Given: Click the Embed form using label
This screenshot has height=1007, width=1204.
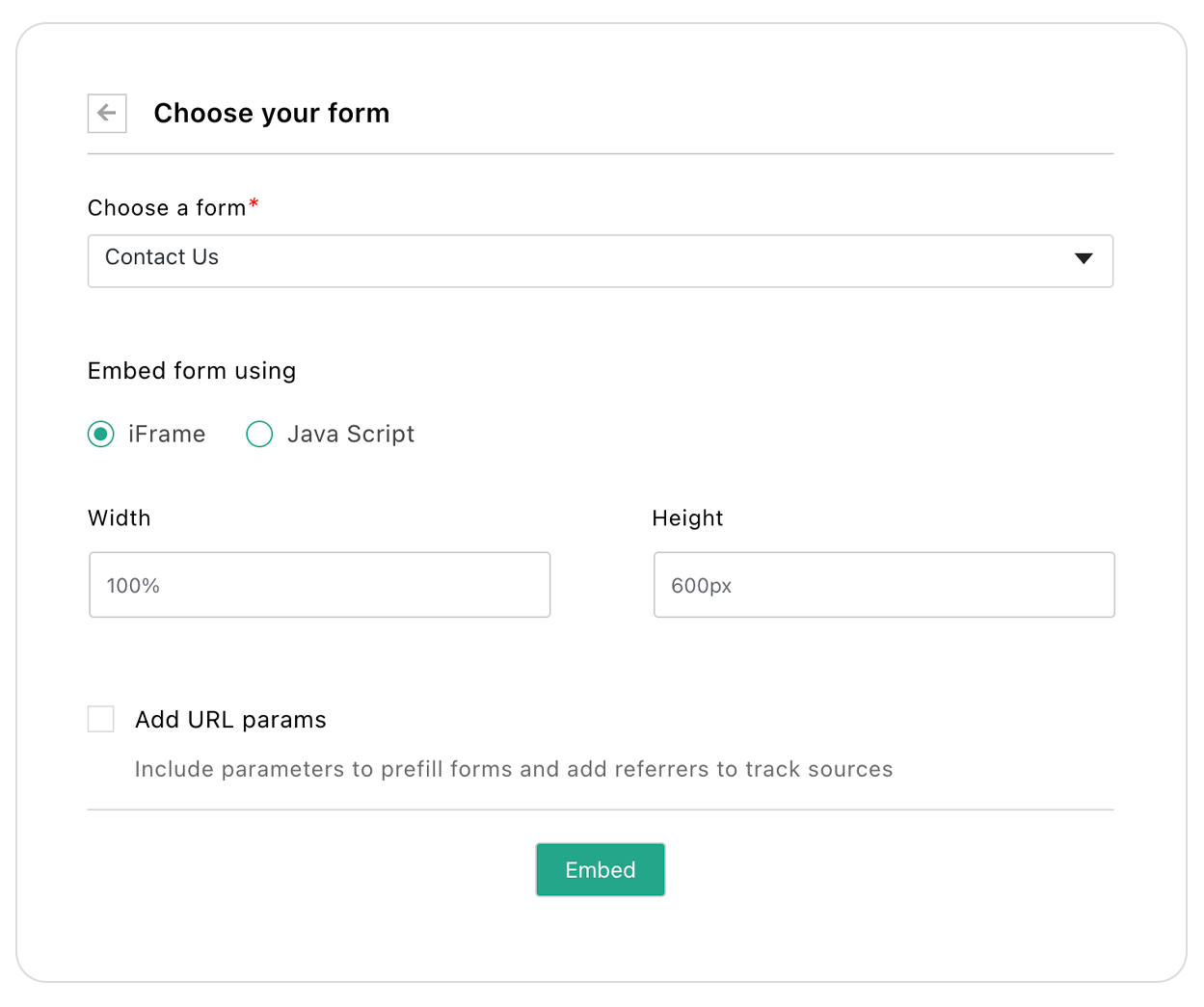Looking at the screenshot, I should 192,371.
